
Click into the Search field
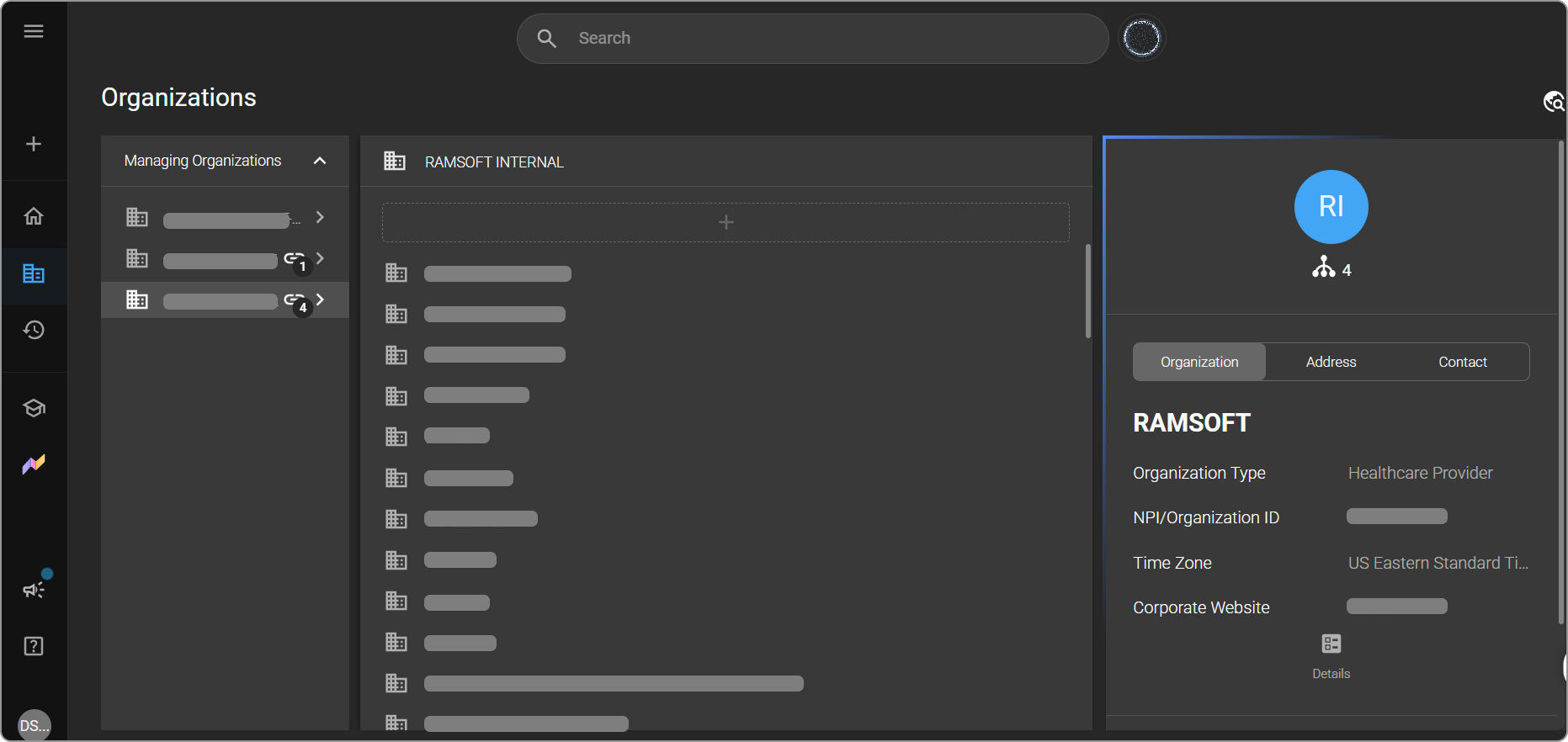click(x=812, y=39)
